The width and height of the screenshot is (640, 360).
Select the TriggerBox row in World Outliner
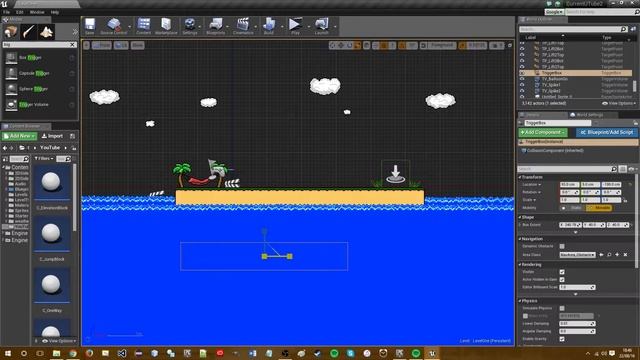coord(576,73)
